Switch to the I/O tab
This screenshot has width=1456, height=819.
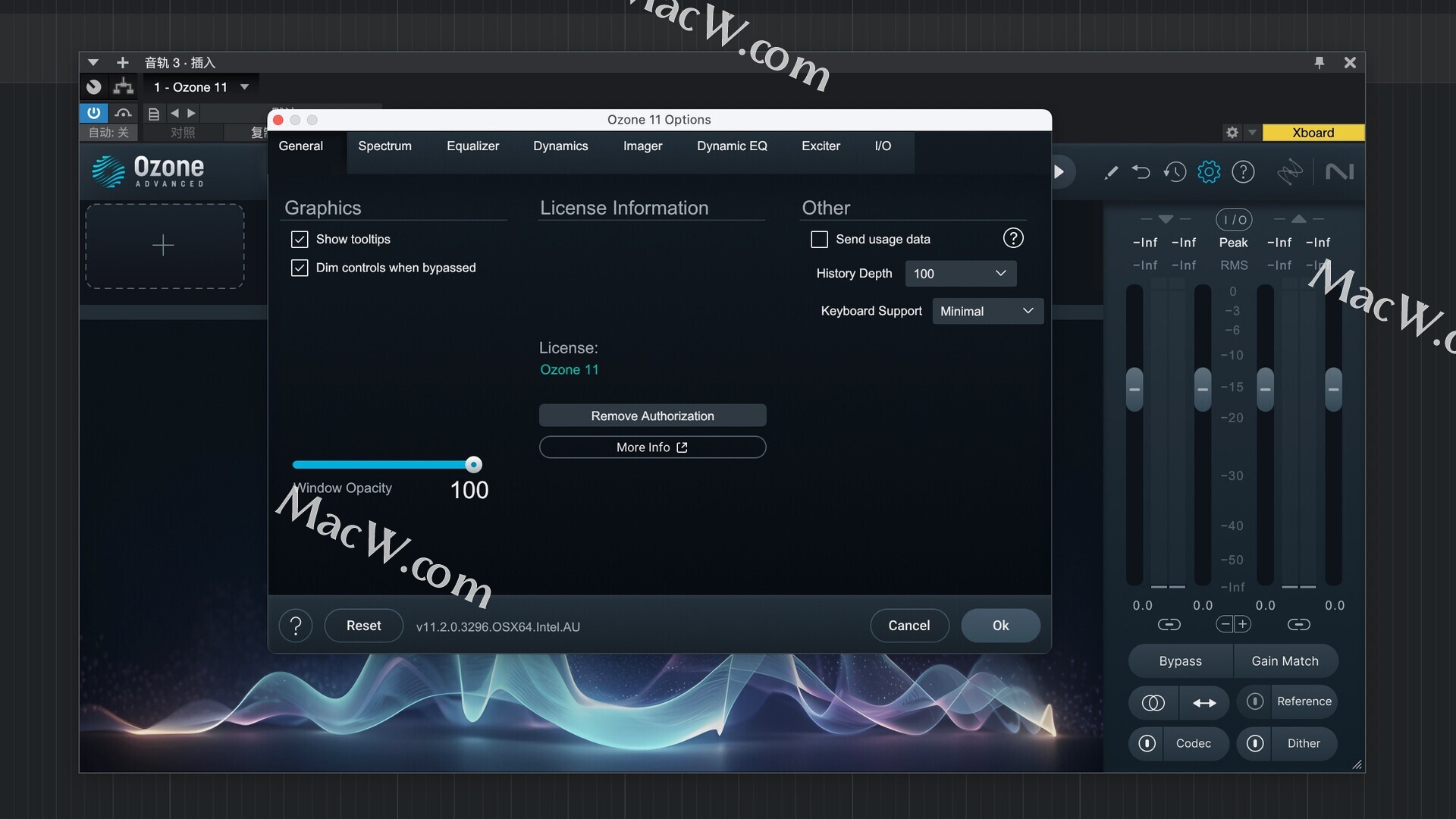point(883,146)
